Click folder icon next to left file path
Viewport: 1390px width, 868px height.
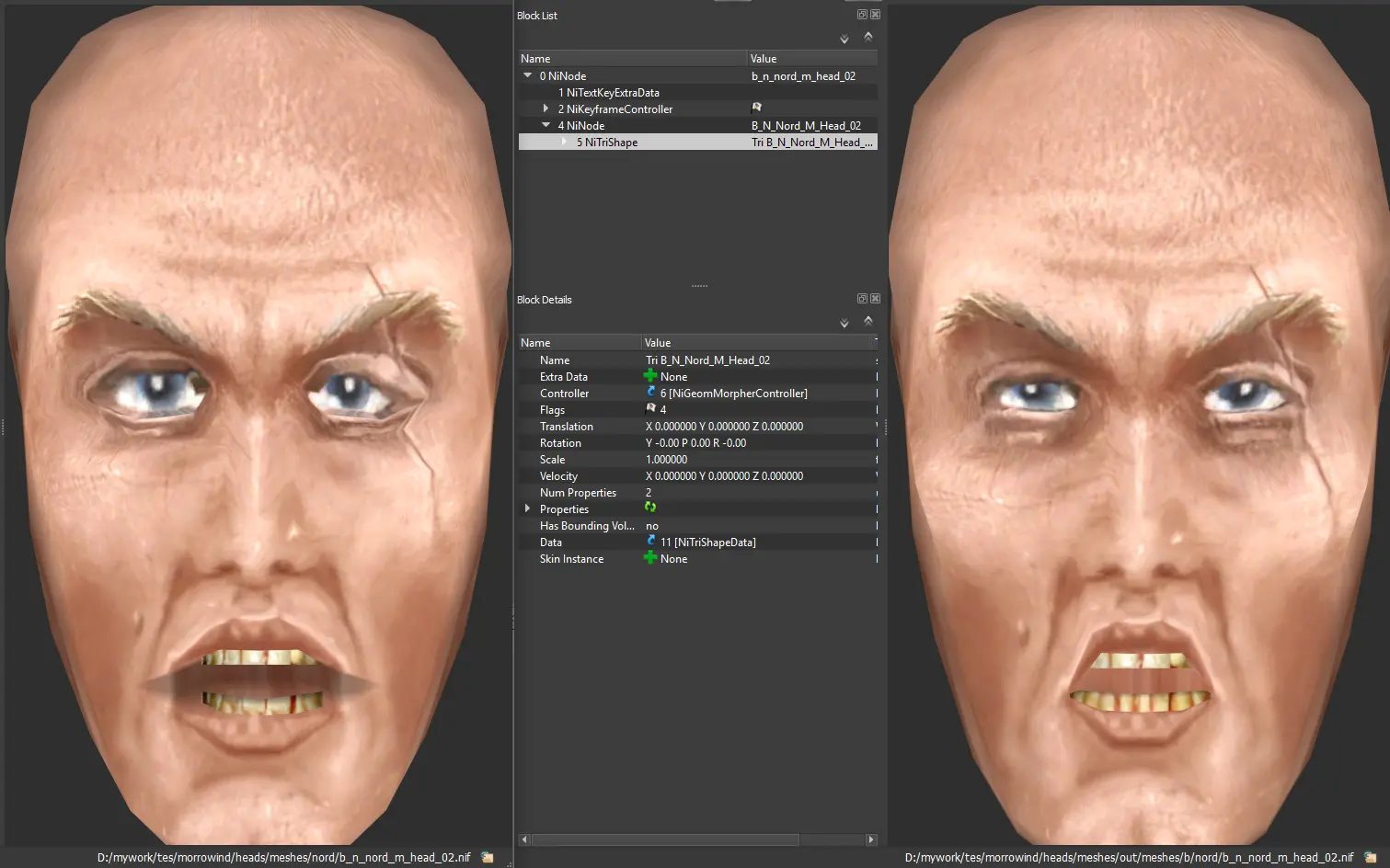pos(488,857)
